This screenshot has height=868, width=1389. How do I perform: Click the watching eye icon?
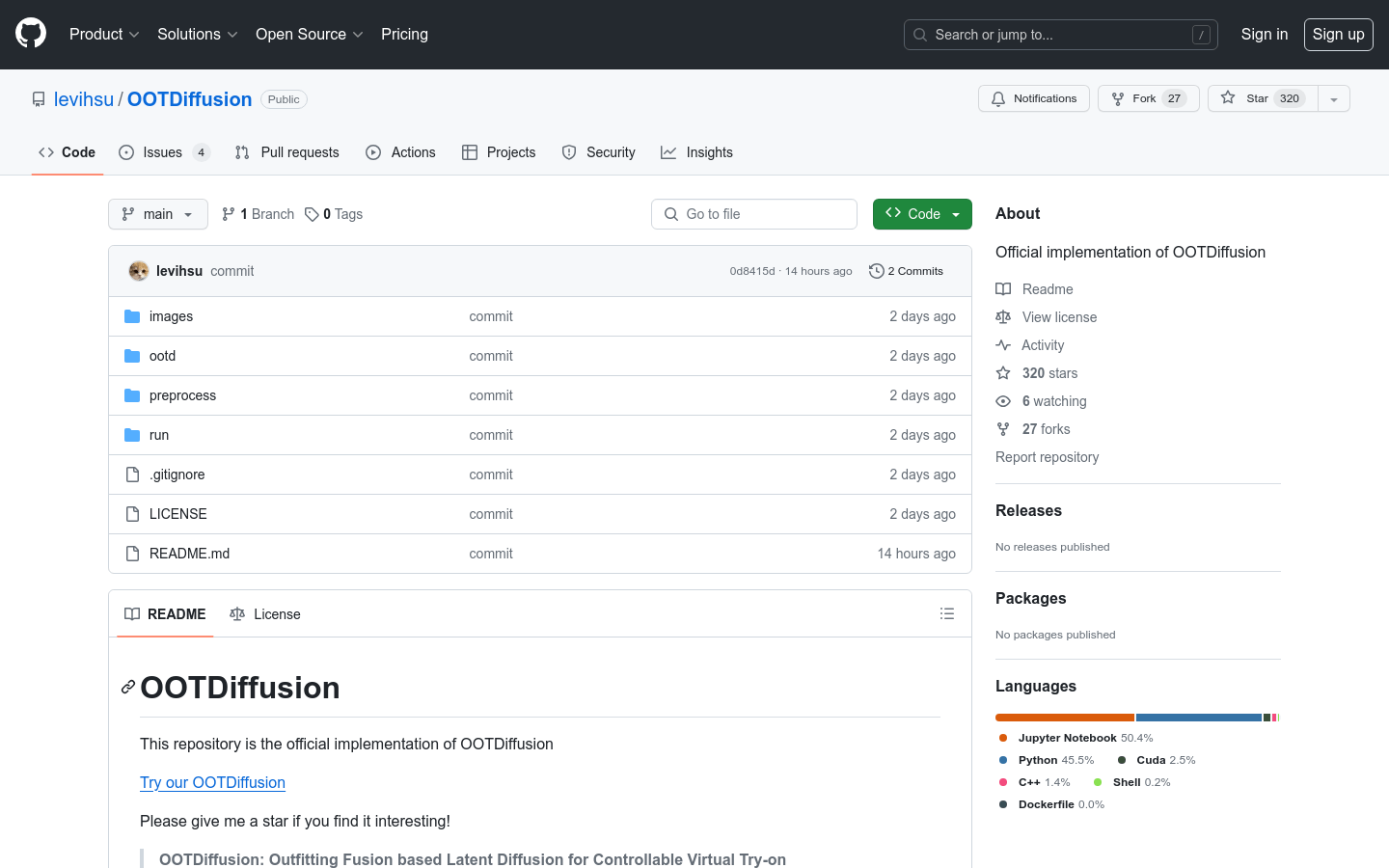point(1003,401)
